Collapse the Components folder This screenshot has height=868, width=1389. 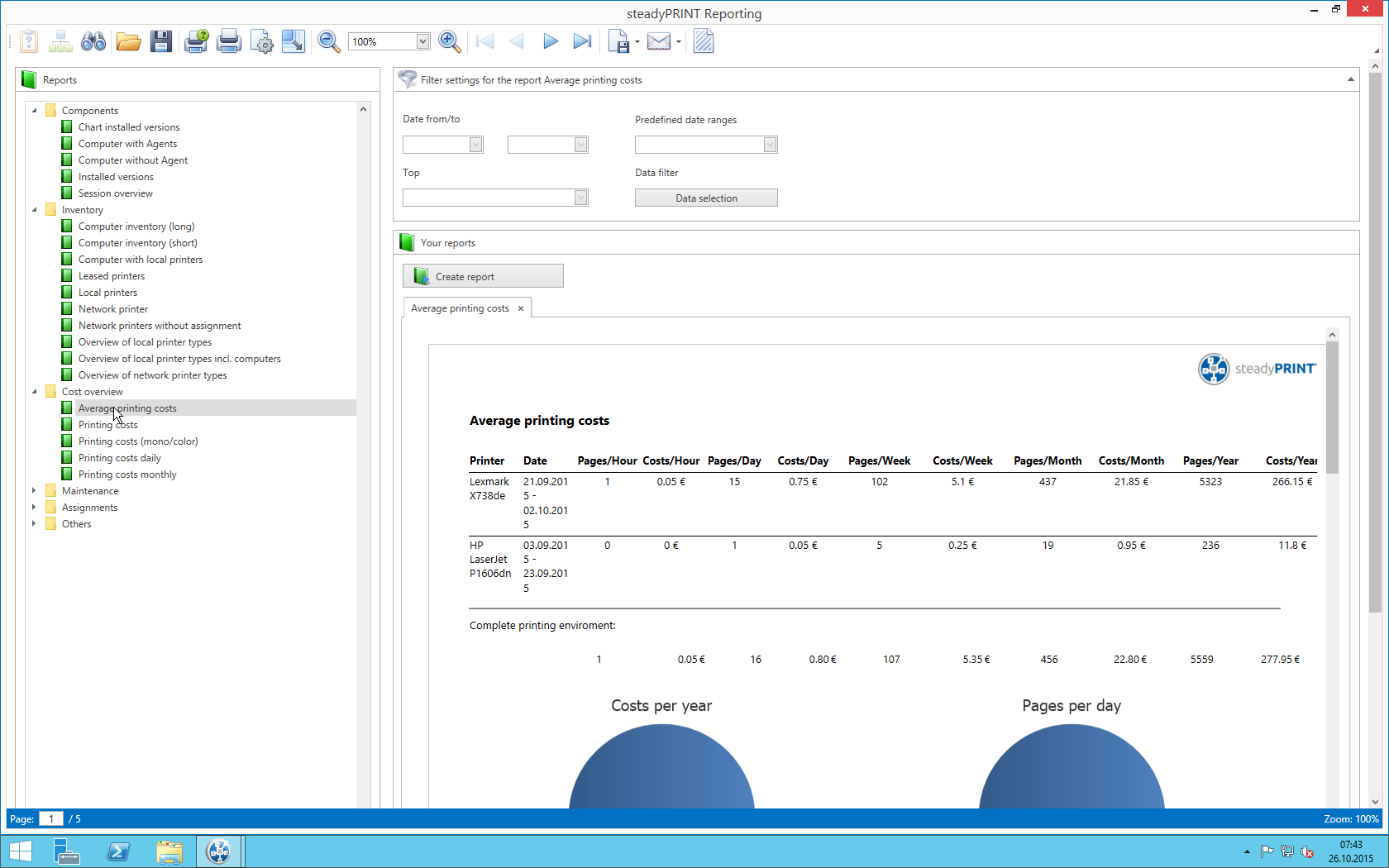click(x=35, y=111)
